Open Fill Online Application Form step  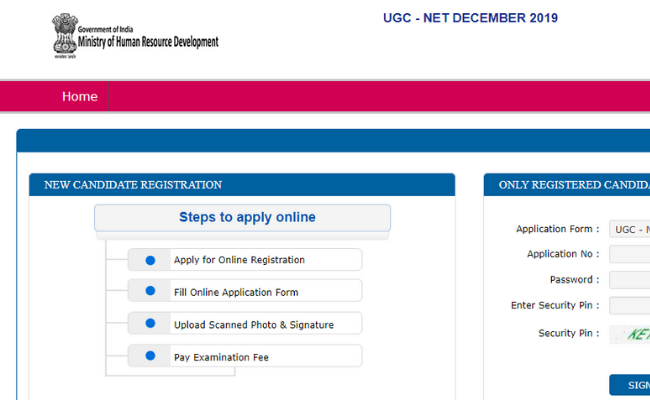[236, 292]
